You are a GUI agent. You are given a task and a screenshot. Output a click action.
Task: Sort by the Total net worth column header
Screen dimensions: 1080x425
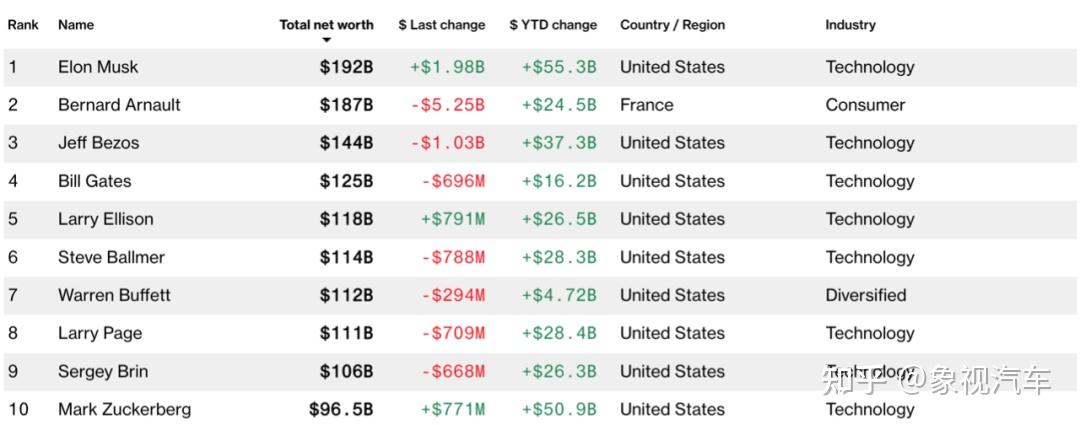tap(326, 25)
